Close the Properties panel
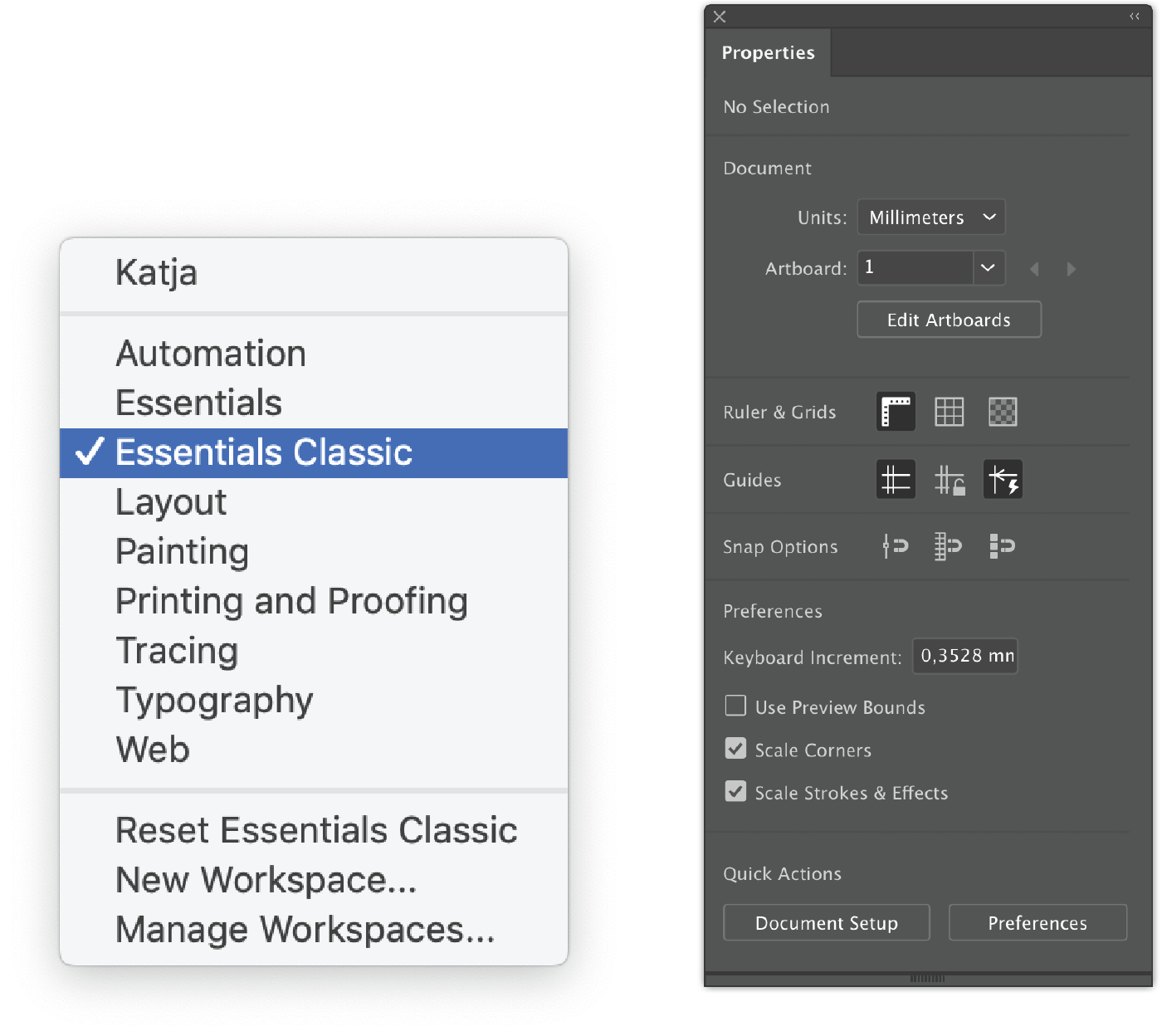 point(720,17)
